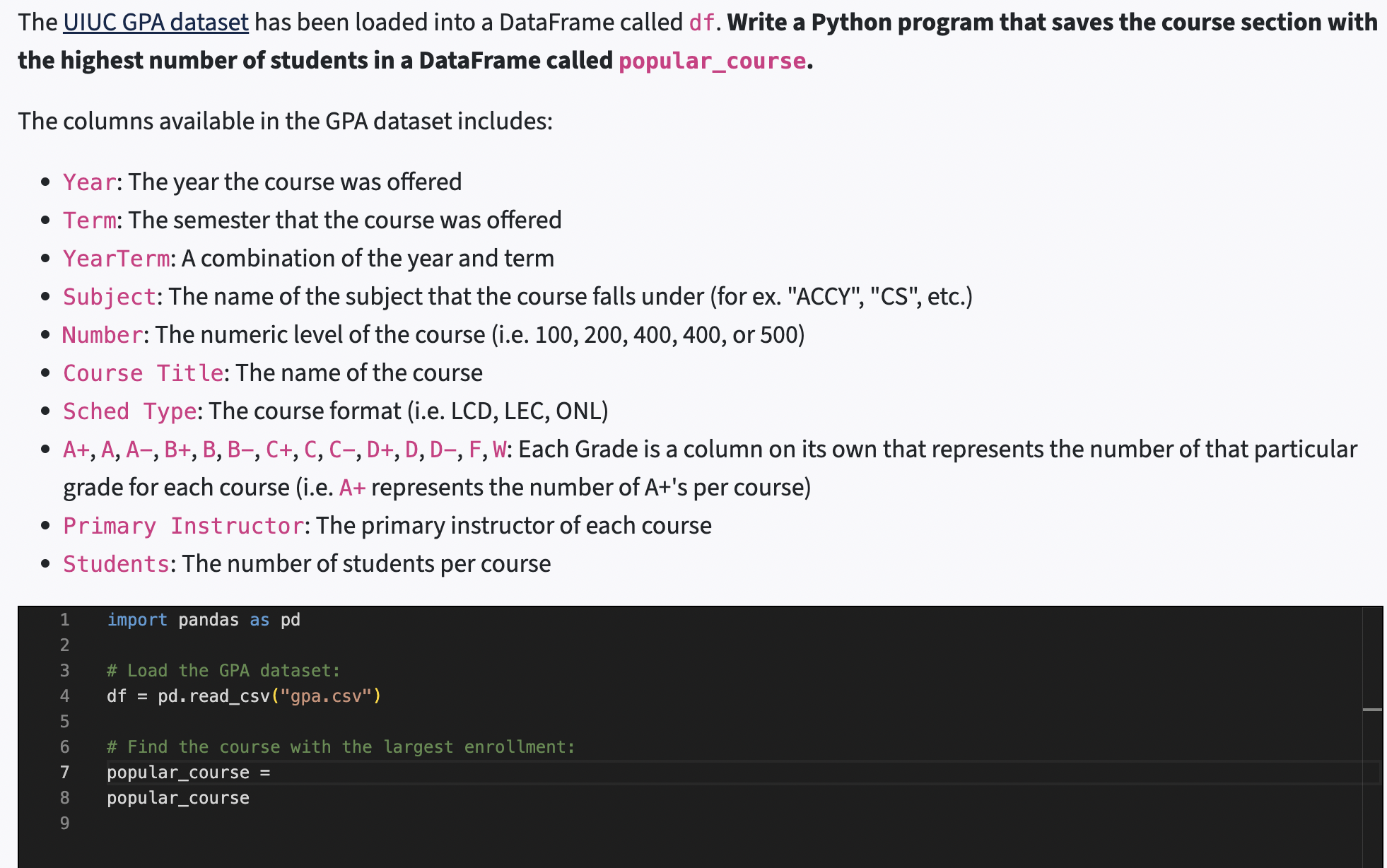Click line number 4 in code editor
The image size is (1387, 868).
64,696
